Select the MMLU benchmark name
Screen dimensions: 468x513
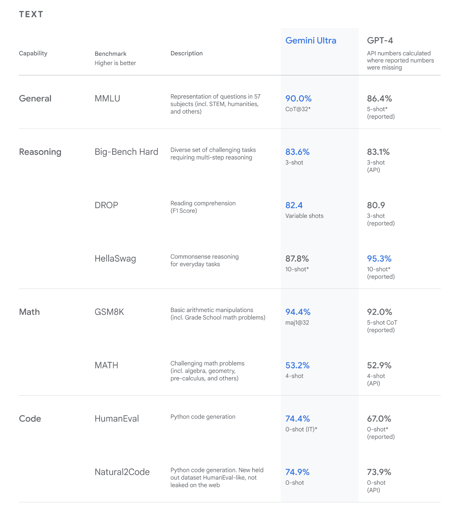(x=107, y=99)
